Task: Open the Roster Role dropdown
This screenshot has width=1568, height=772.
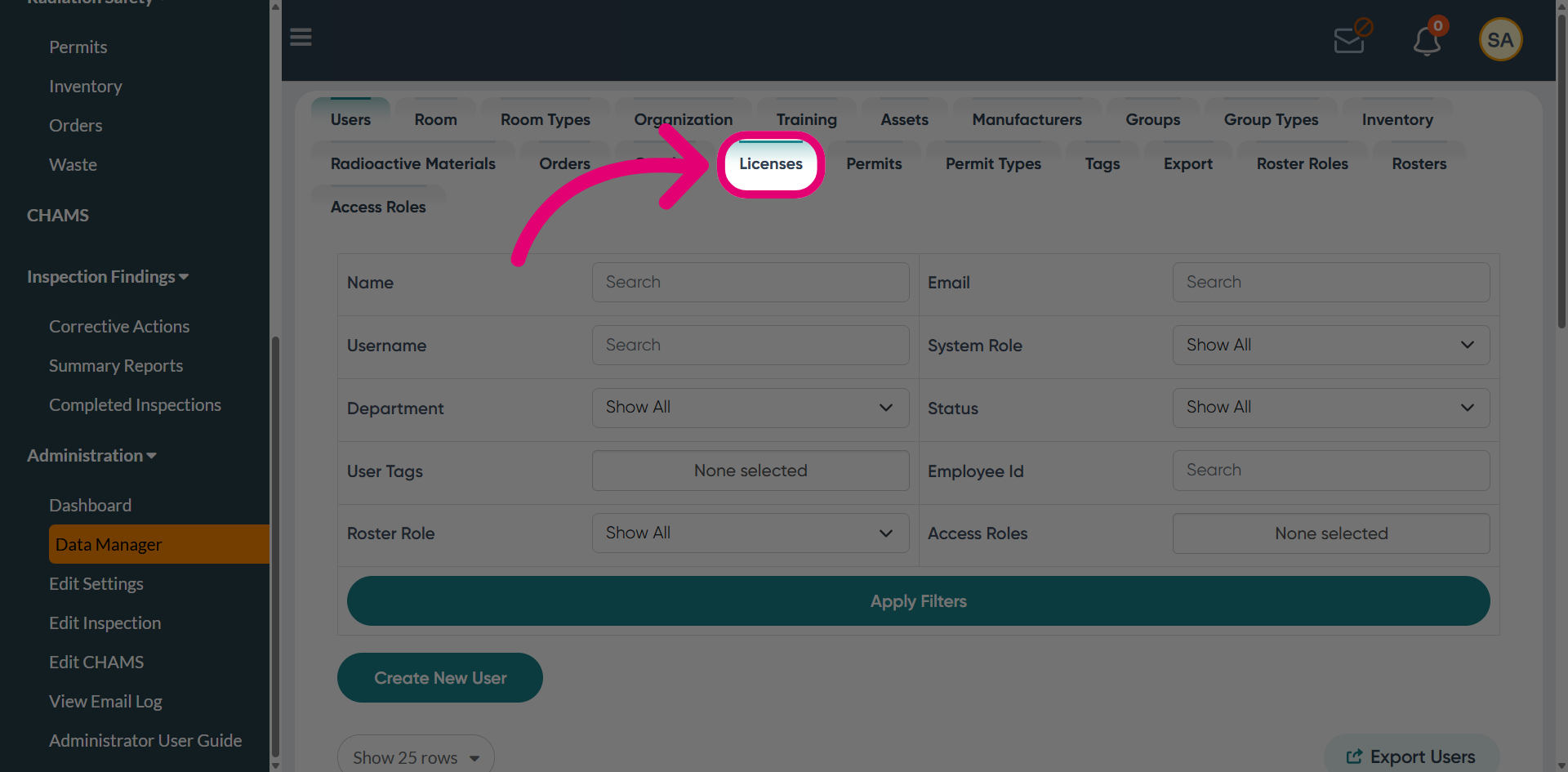Action: pos(751,533)
